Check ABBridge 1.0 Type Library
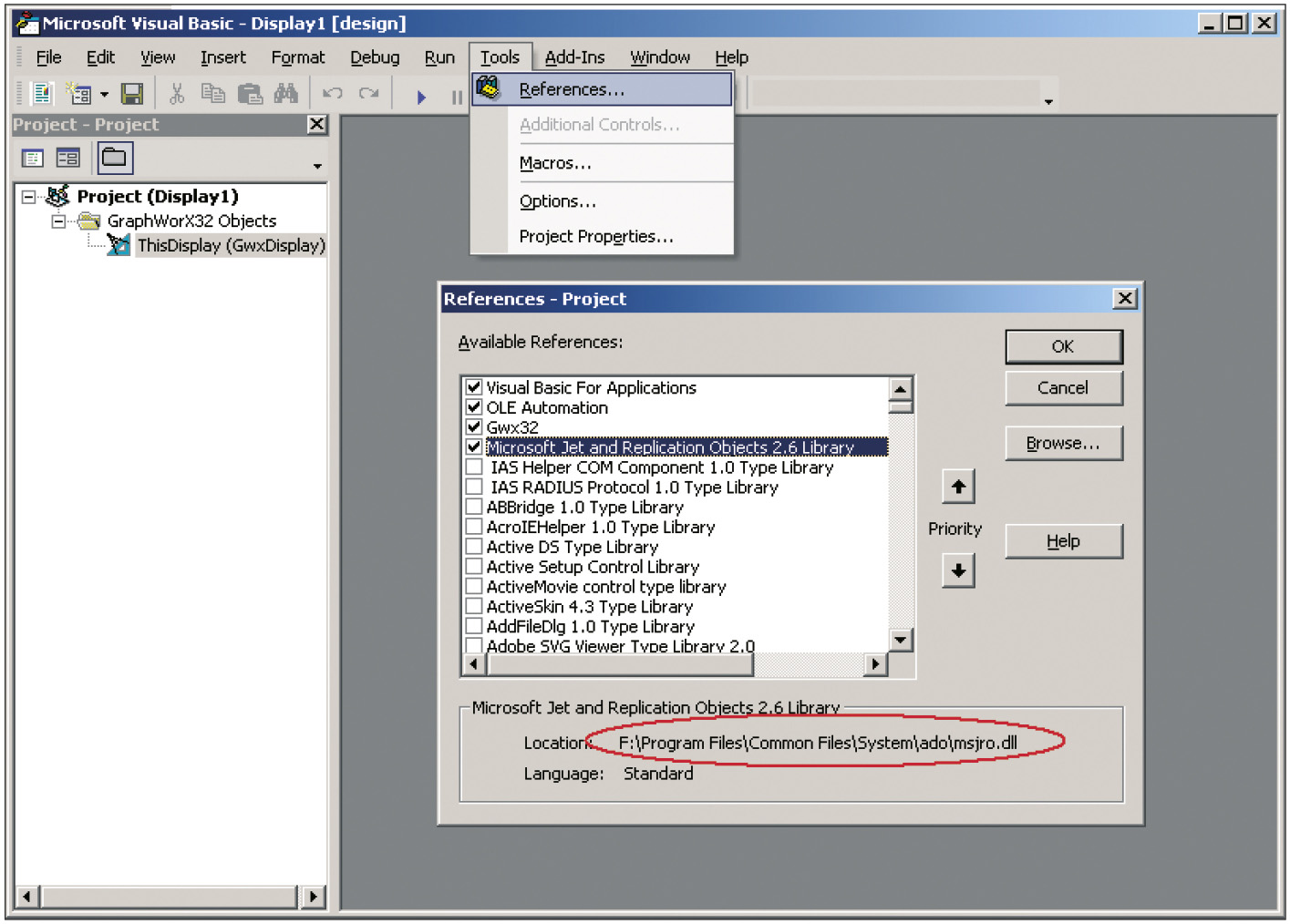Viewport: 1290px width, 924px height. coord(474,507)
